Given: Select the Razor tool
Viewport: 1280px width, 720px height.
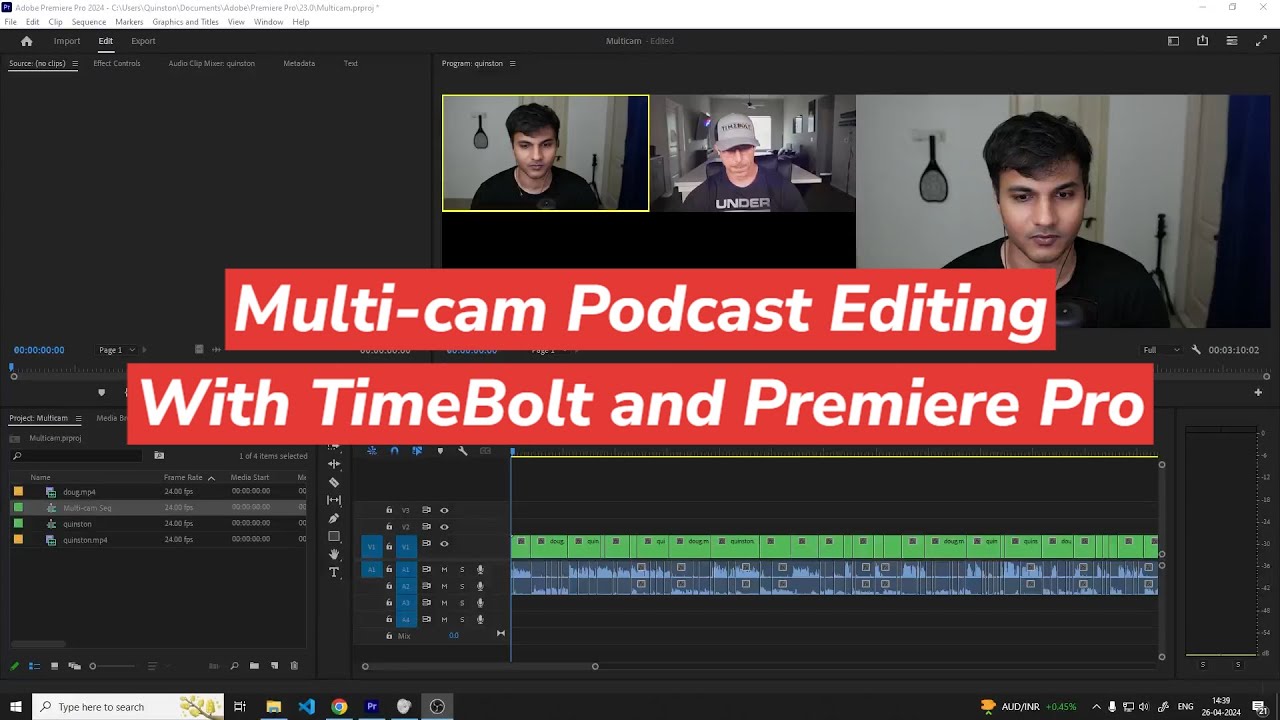Looking at the screenshot, I should (334, 482).
